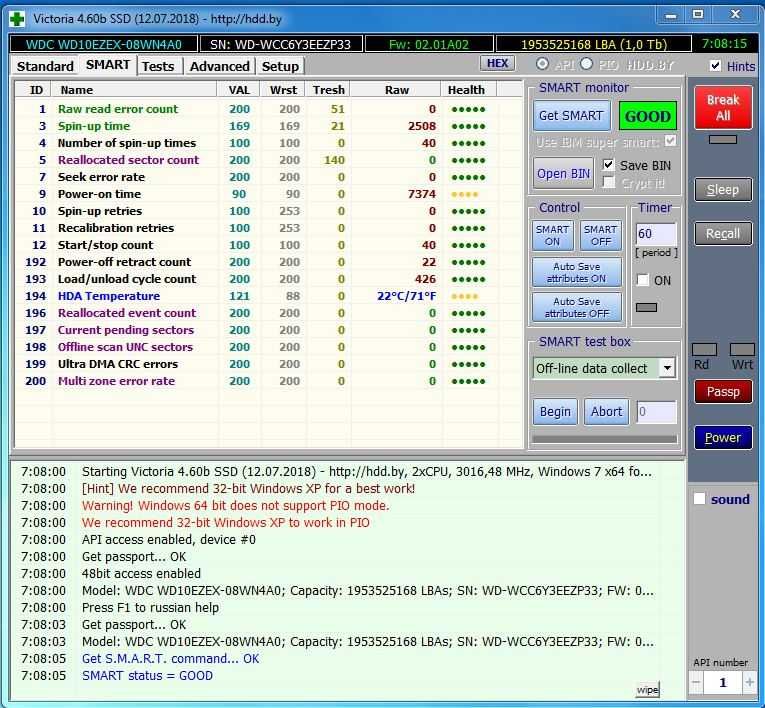Image resolution: width=765 pixels, height=708 pixels.
Task: Click the drive model WDC WD10EZEX-08WN4A0 field
Action: tap(103, 44)
